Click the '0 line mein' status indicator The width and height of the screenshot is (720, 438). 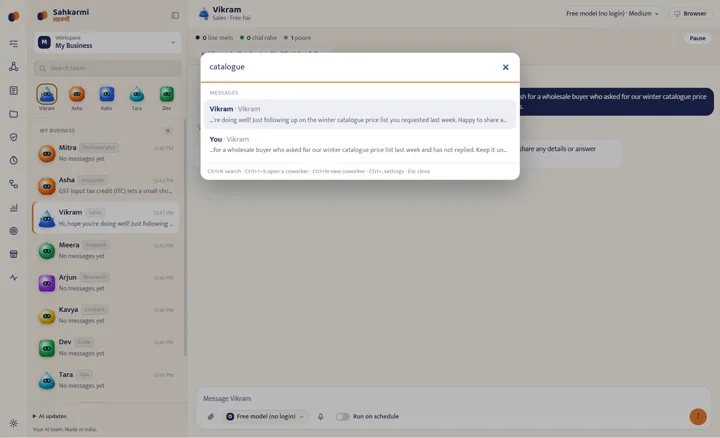tap(214, 38)
